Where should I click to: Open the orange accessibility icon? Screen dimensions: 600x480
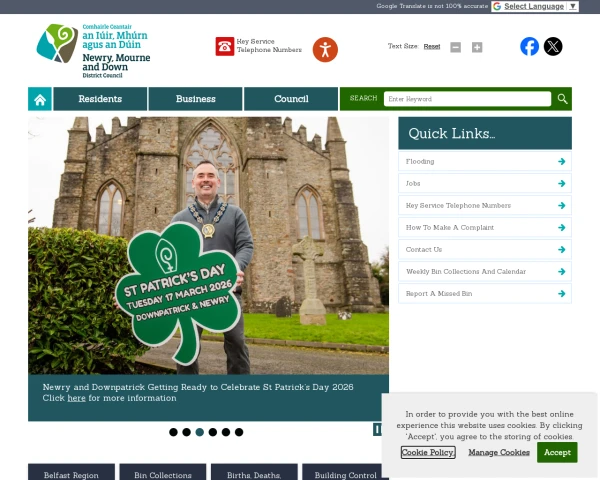click(325, 49)
